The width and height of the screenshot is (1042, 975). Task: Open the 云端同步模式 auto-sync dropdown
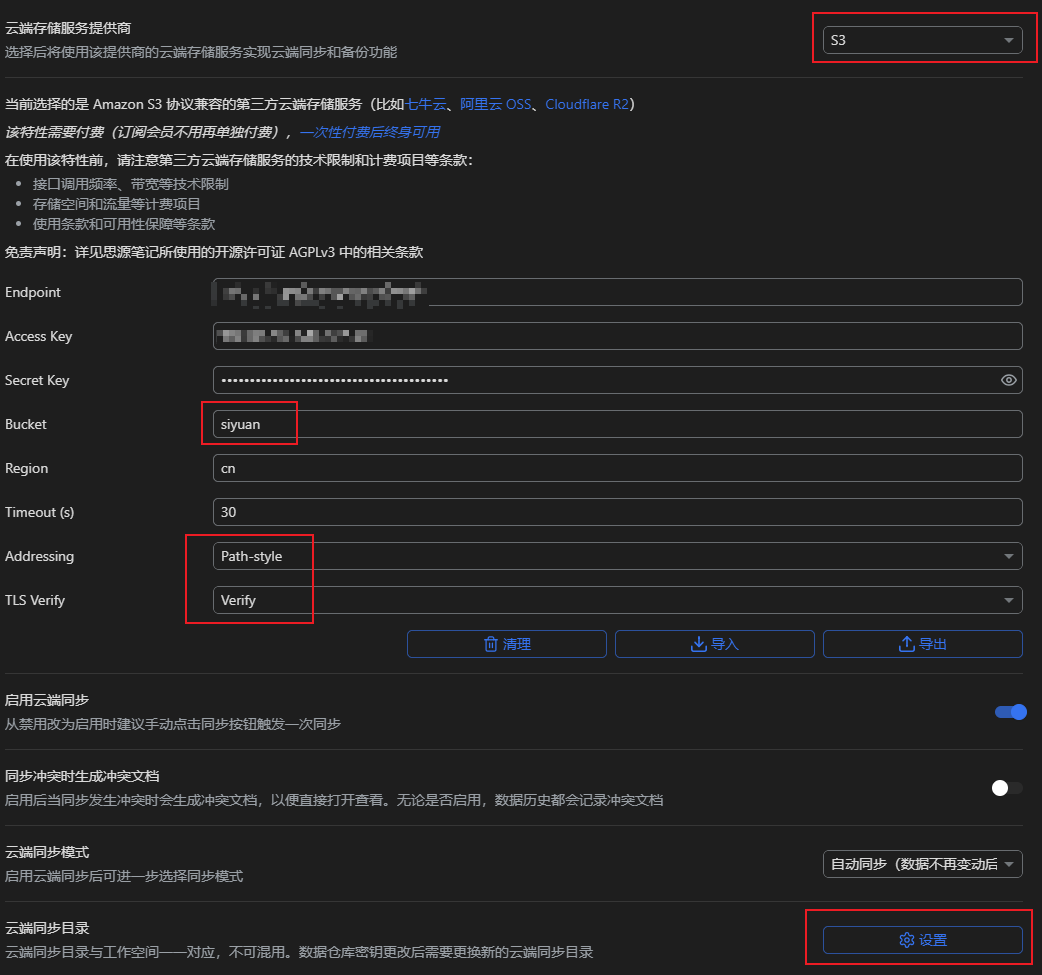tap(921, 864)
